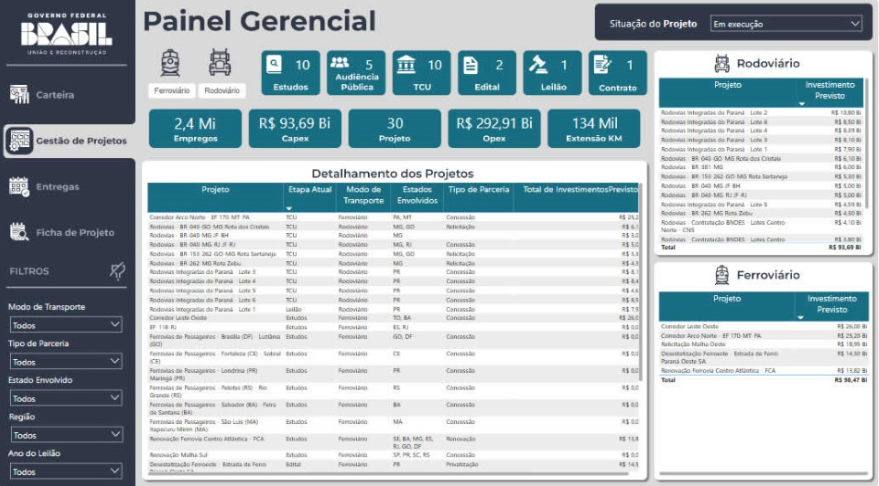Sort by Tipo de Parceria column header

point(479,189)
